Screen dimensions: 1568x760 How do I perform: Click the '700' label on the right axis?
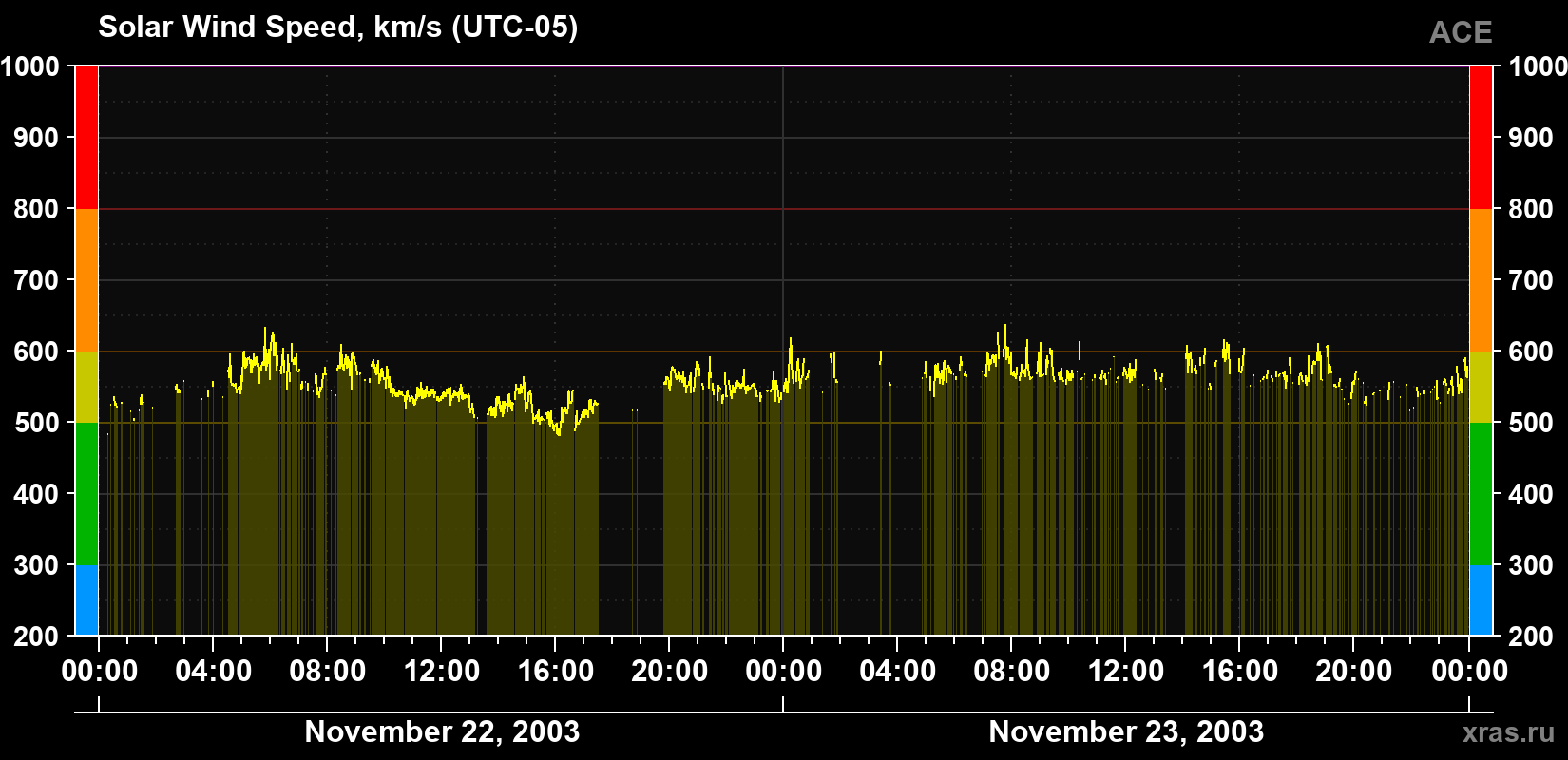point(1532,280)
